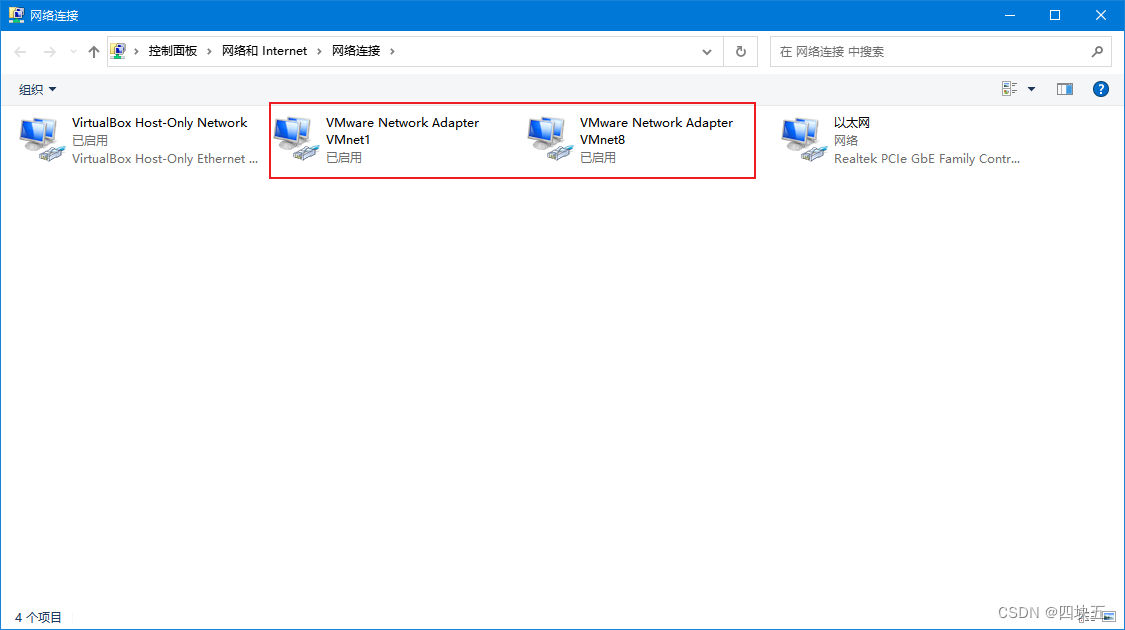The height and width of the screenshot is (630, 1125).
Task: Expand the chevron before 控制面板
Action: [136, 52]
